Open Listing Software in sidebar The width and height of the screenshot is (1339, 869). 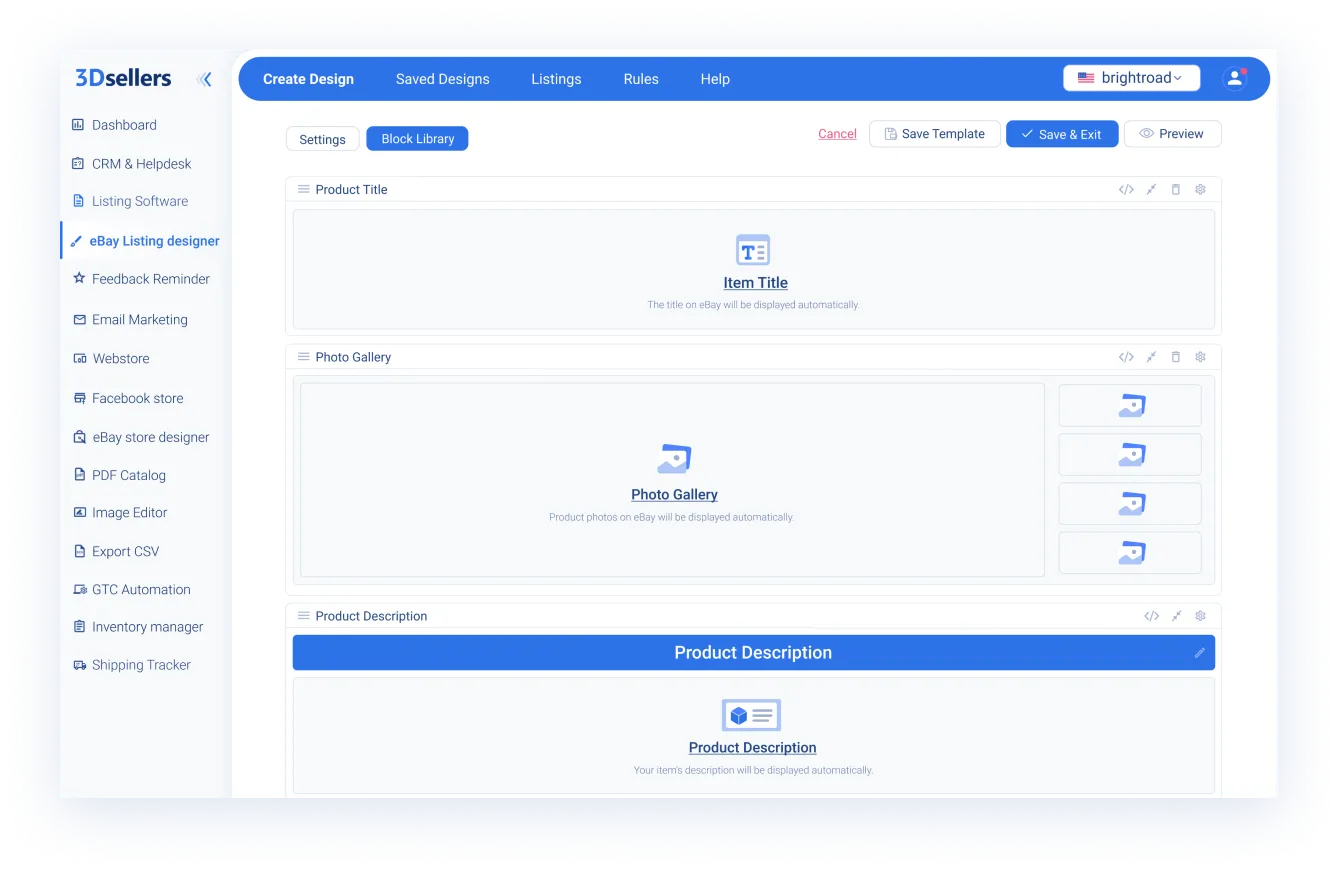click(x=130, y=201)
